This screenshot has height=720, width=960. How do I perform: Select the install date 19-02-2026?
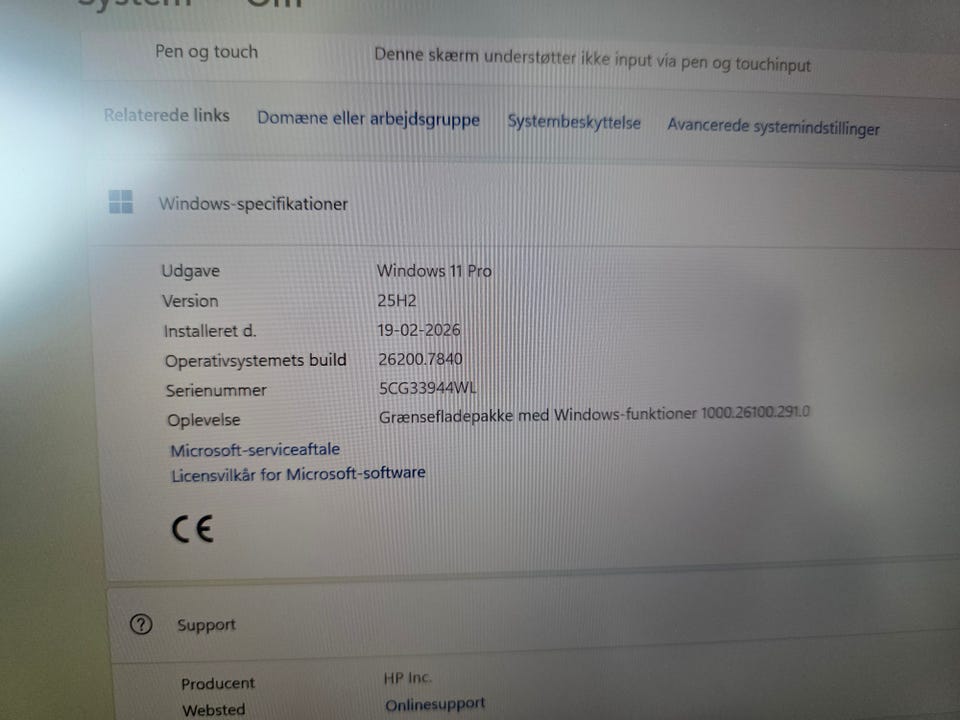(x=419, y=330)
